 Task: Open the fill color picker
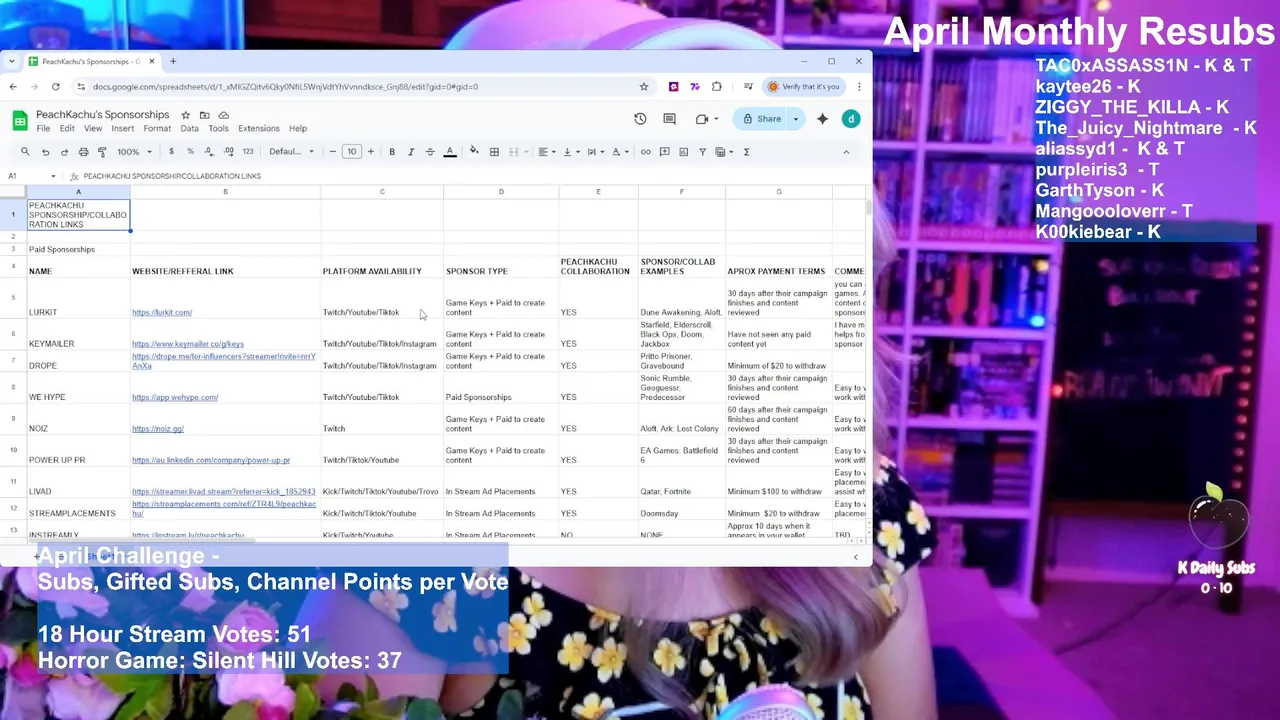click(x=474, y=152)
